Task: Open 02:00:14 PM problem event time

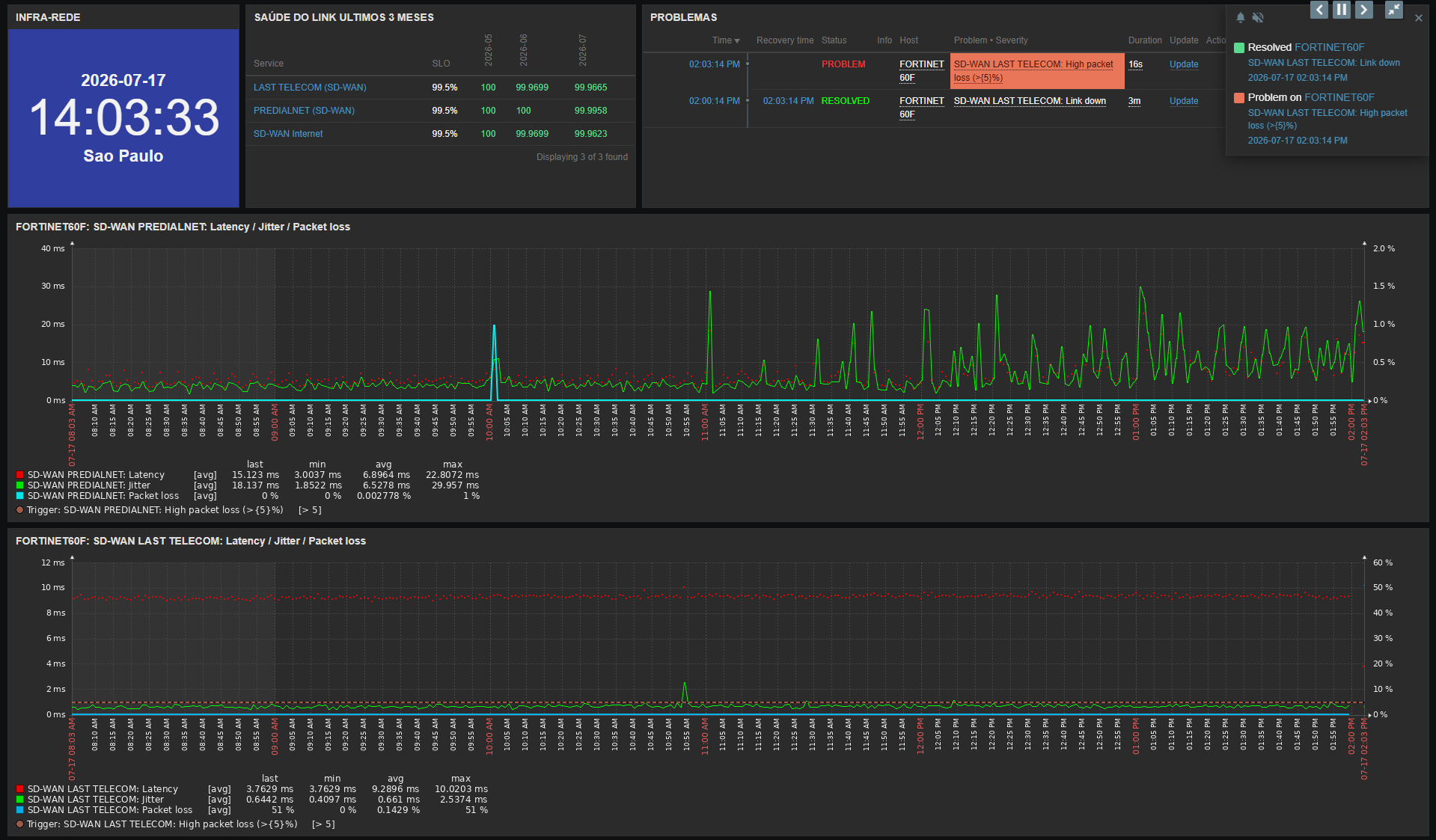Action: coord(714,101)
